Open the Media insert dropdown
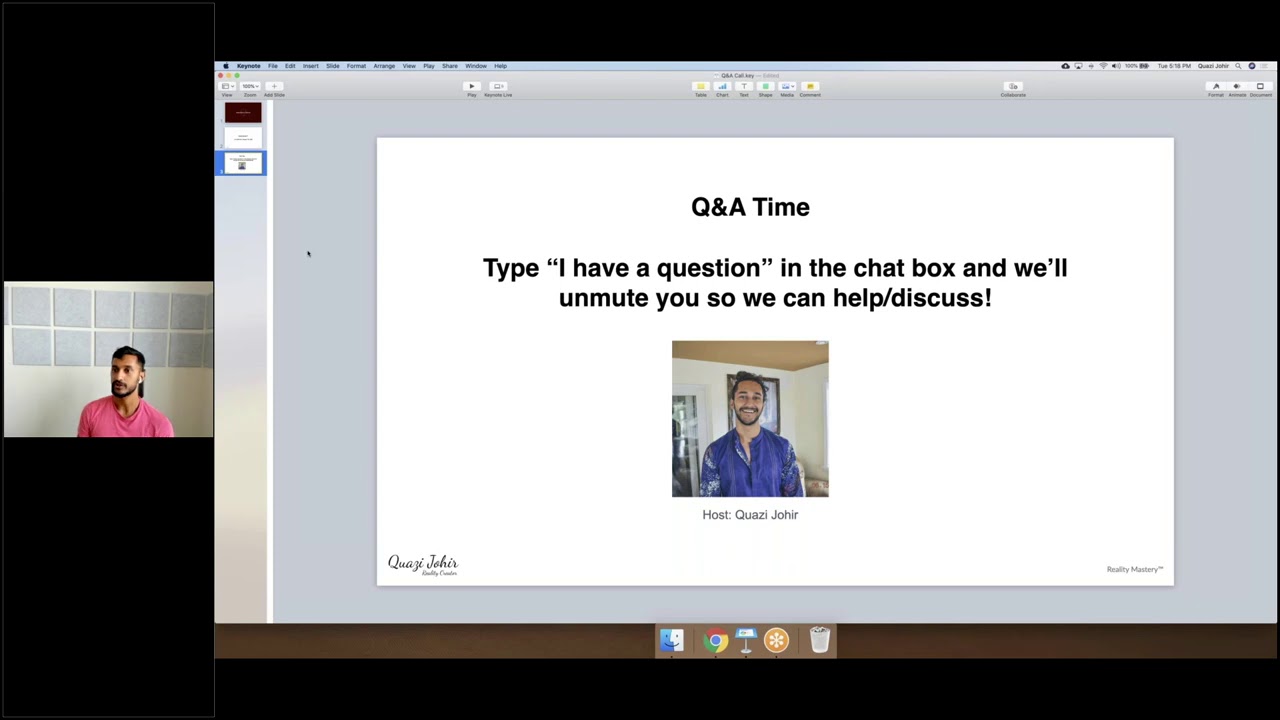Screen dimensions: 1280x720 pyautogui.click(x=787, y=86)
